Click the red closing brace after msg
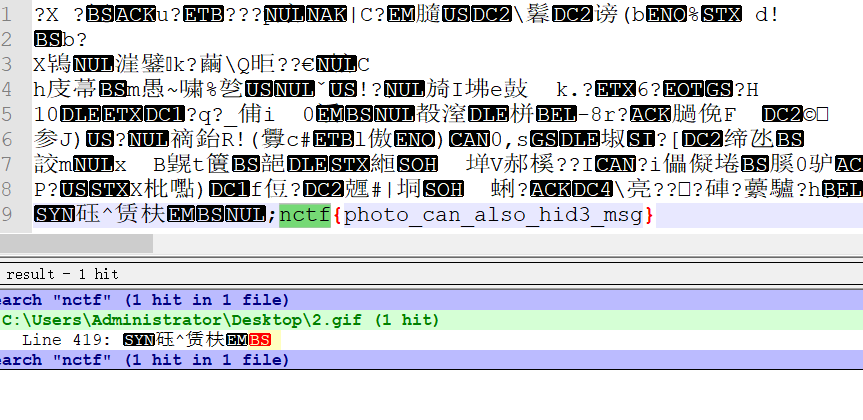The height and width of the screenshot is (420, 863). [x=649, y=215]
